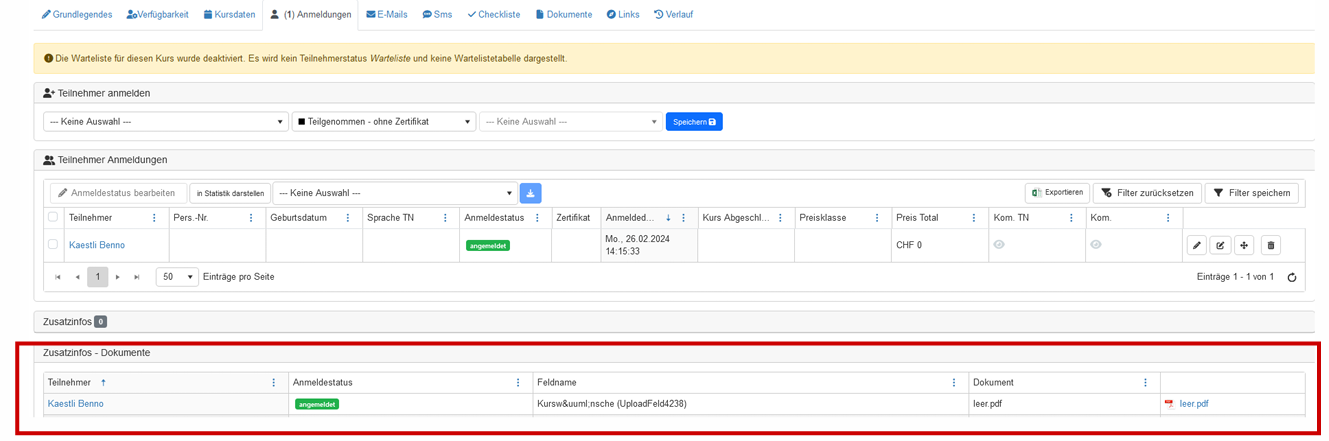Open the participant selection dropdown under Teilnehmer anmelden

coord(165,122)
